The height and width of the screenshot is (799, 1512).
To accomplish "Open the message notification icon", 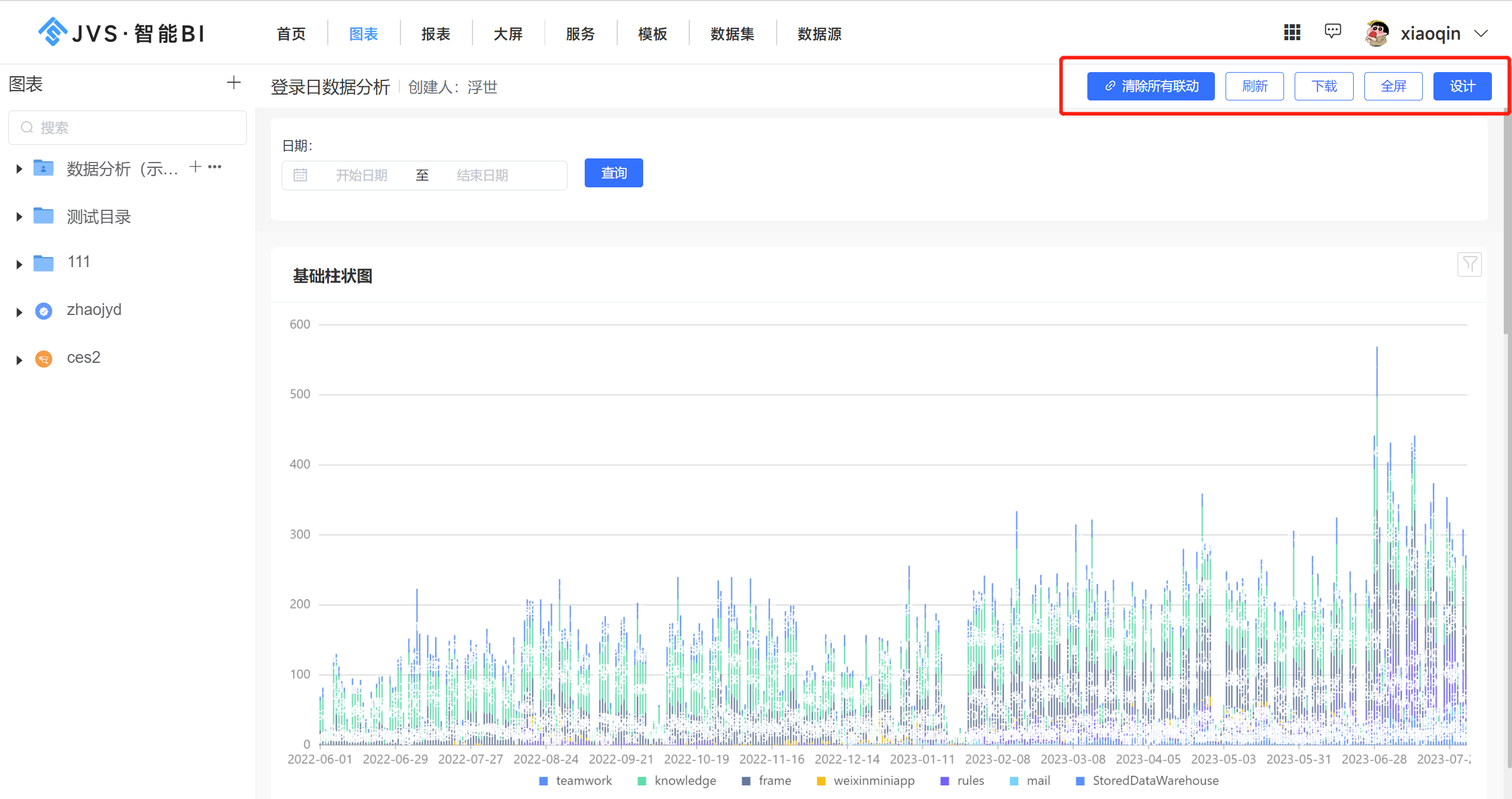I will click(1333, 31).
